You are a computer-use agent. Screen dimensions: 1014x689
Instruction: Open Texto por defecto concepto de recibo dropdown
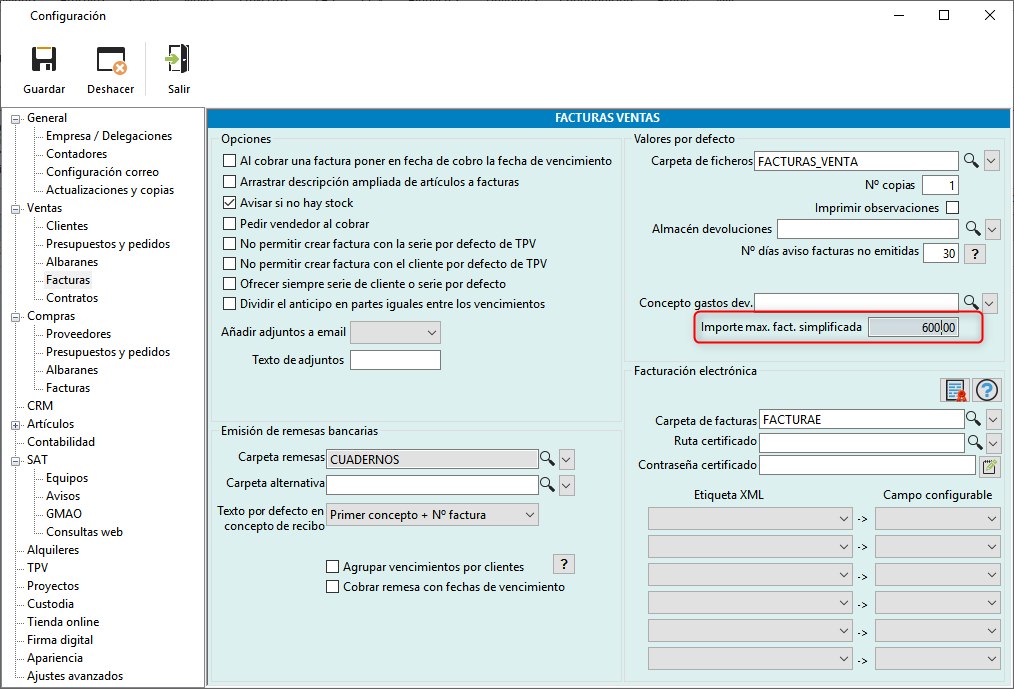click(432, 515)
